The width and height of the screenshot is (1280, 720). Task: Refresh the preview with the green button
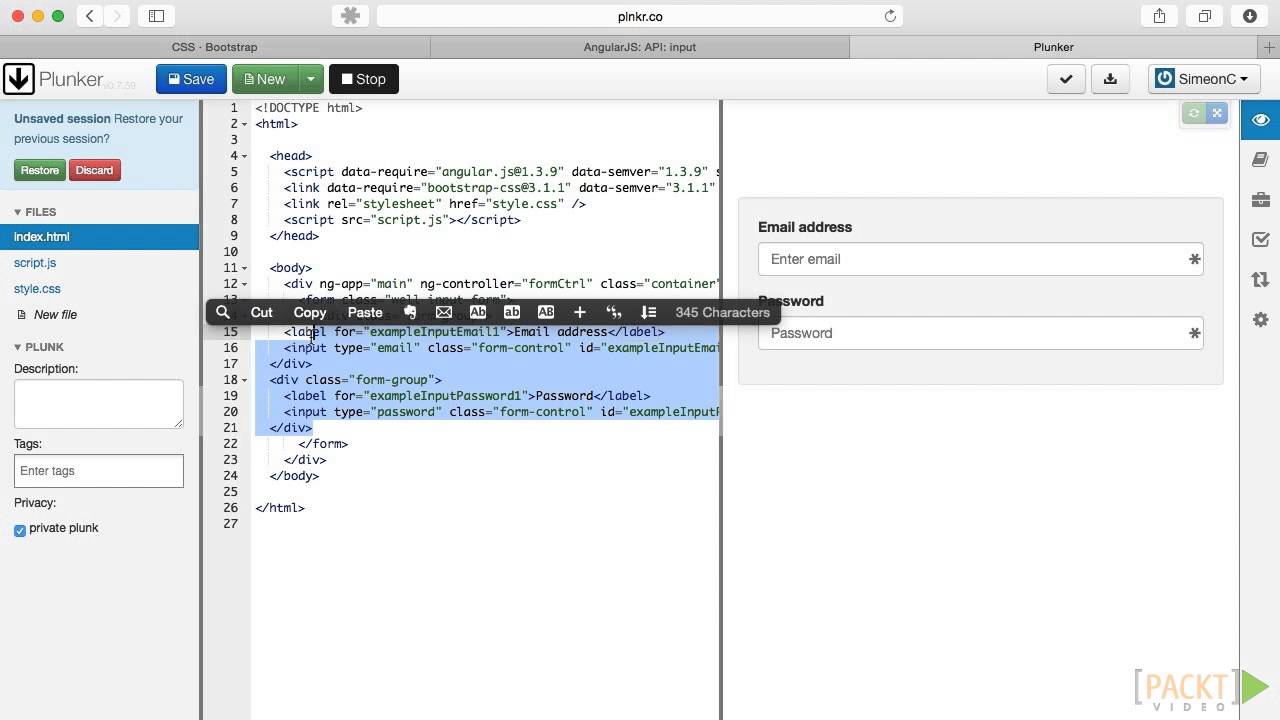click(x=1193, y=113)
